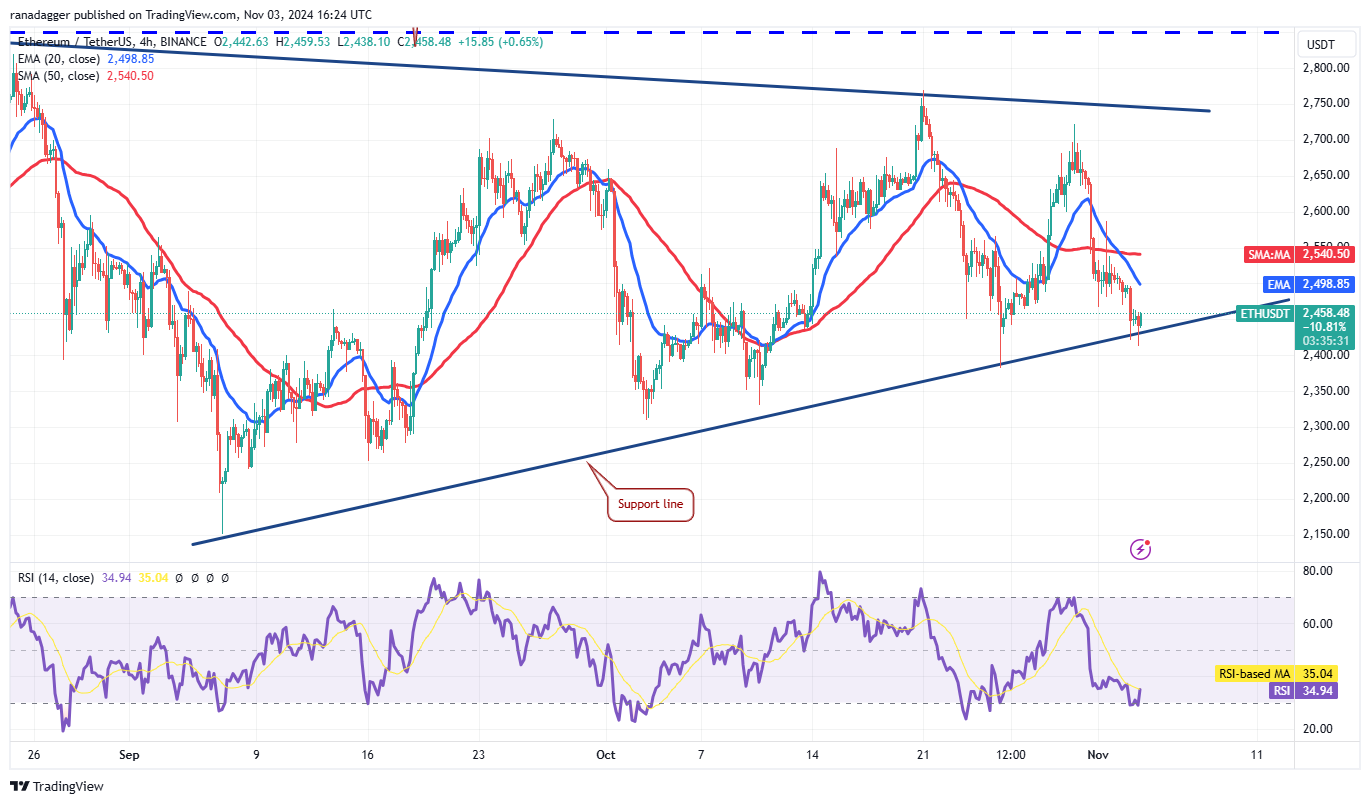Click the TradingView logo bottom left
The width and height of the screenshot is (1370, 804).
coord(45,787)
